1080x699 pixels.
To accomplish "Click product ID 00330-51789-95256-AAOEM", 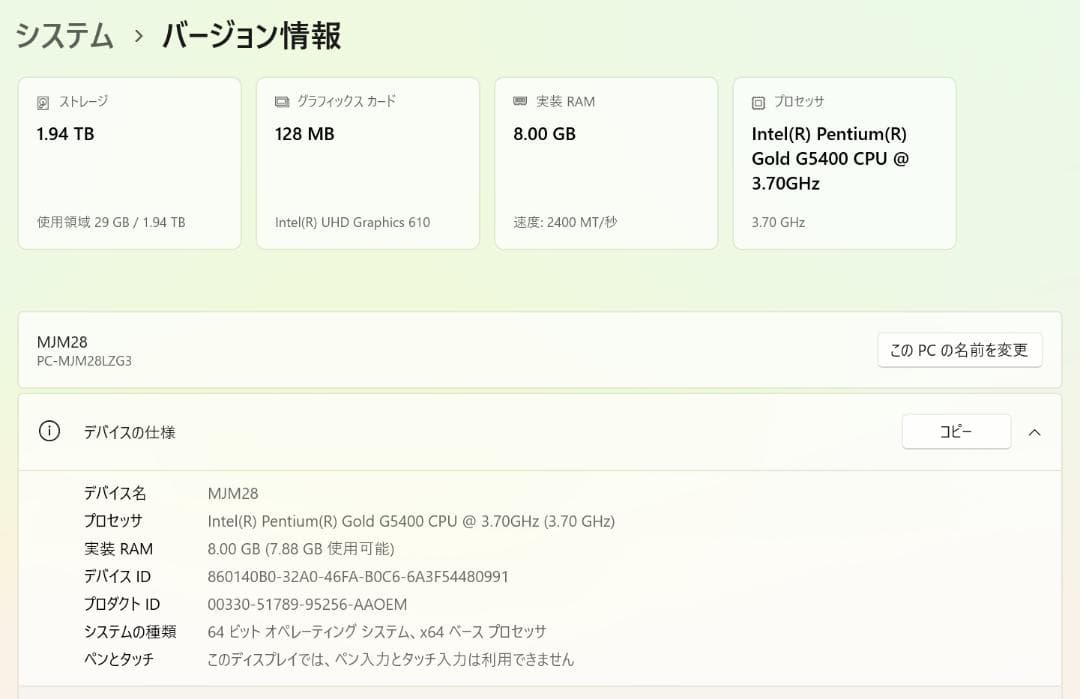I will (307, 605).
